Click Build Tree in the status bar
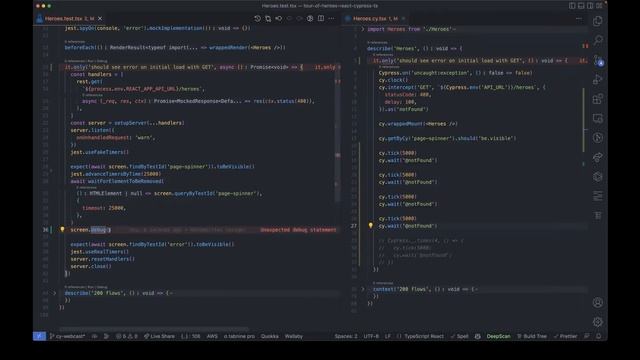This screenshot has width=640, height=360. coord(532,336)
